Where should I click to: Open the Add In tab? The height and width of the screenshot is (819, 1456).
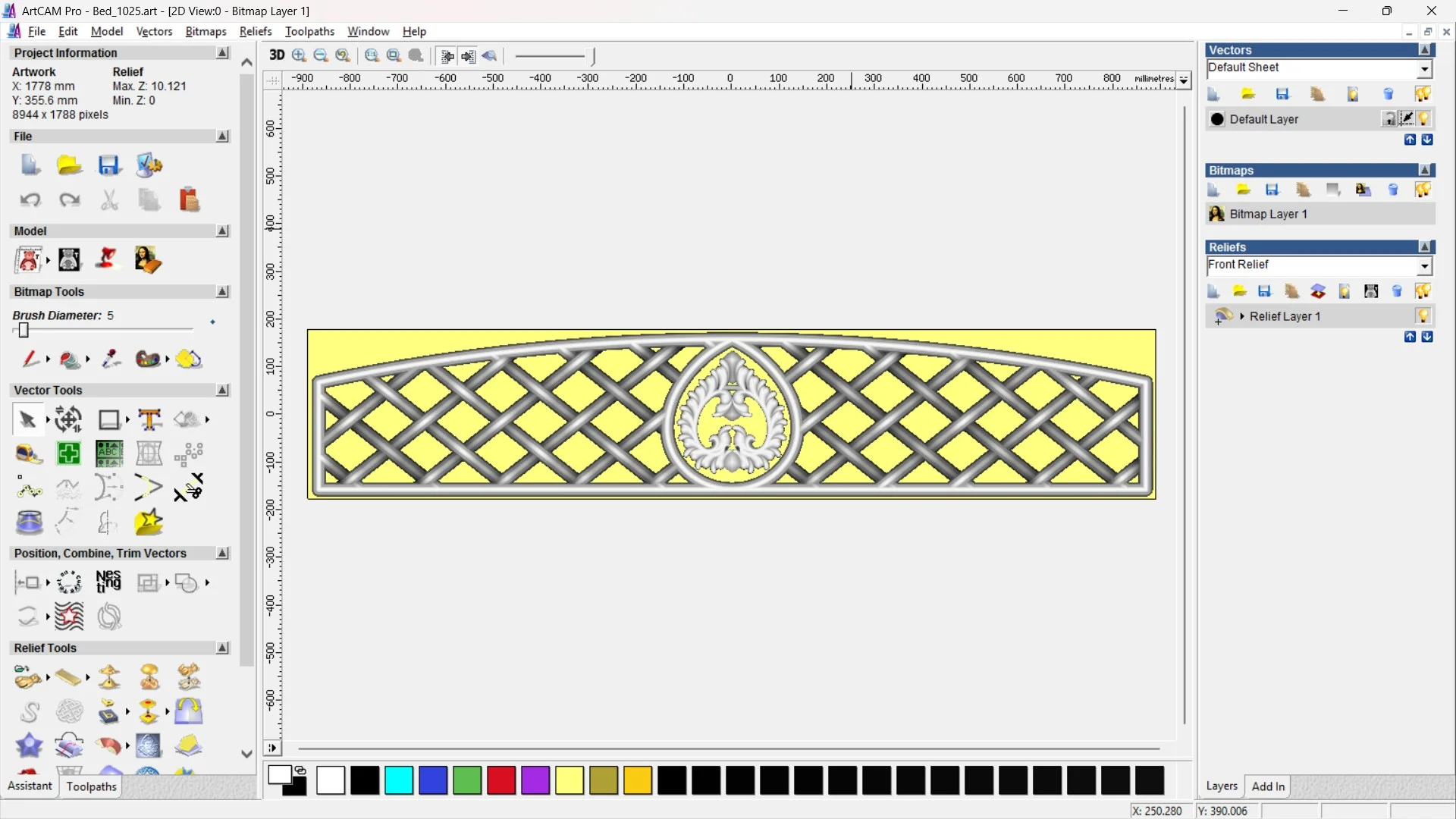pos(1268,786)
